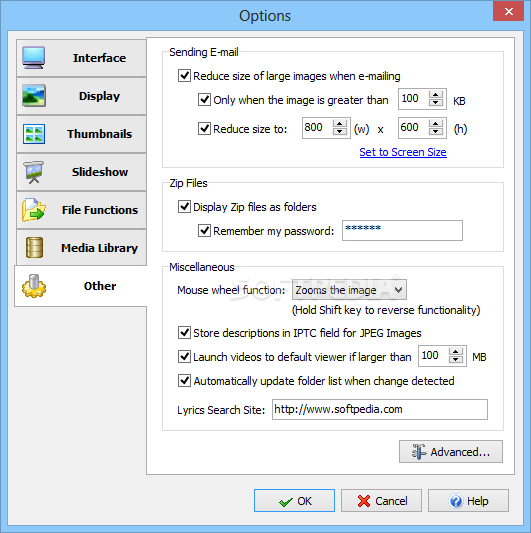
Task: Select the Other tab label
Action: pyautogui.click(x=100, y=286)
